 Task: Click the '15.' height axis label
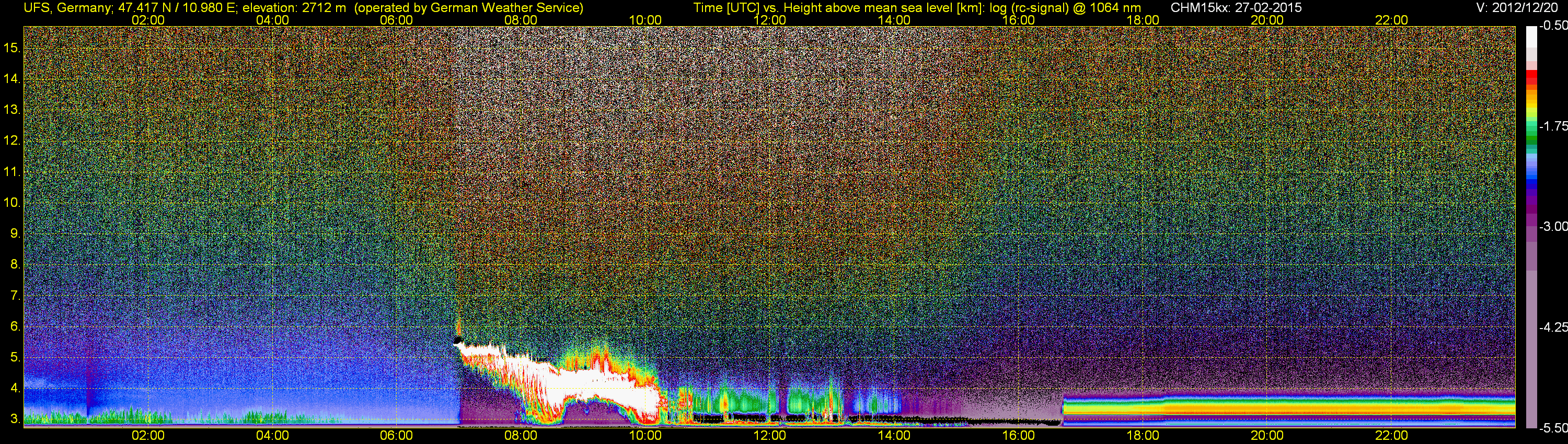11,48
